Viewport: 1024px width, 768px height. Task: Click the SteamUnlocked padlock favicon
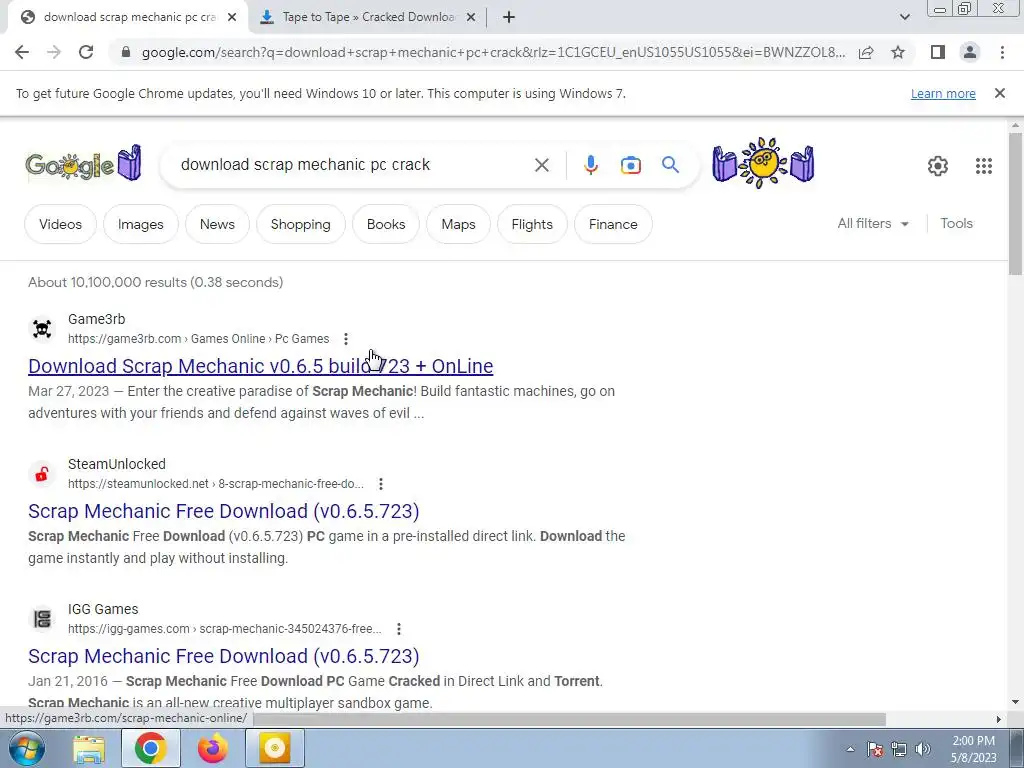coord(42,473)
